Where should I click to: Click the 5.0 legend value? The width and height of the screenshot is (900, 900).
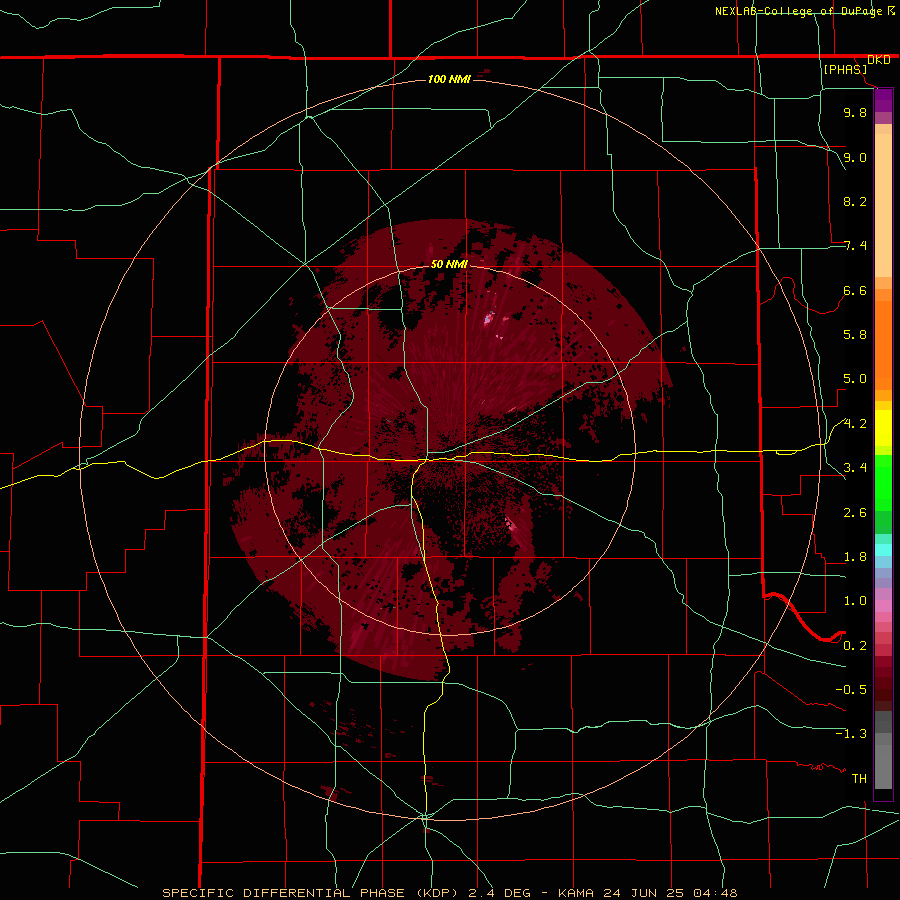(x=855, y=379)
